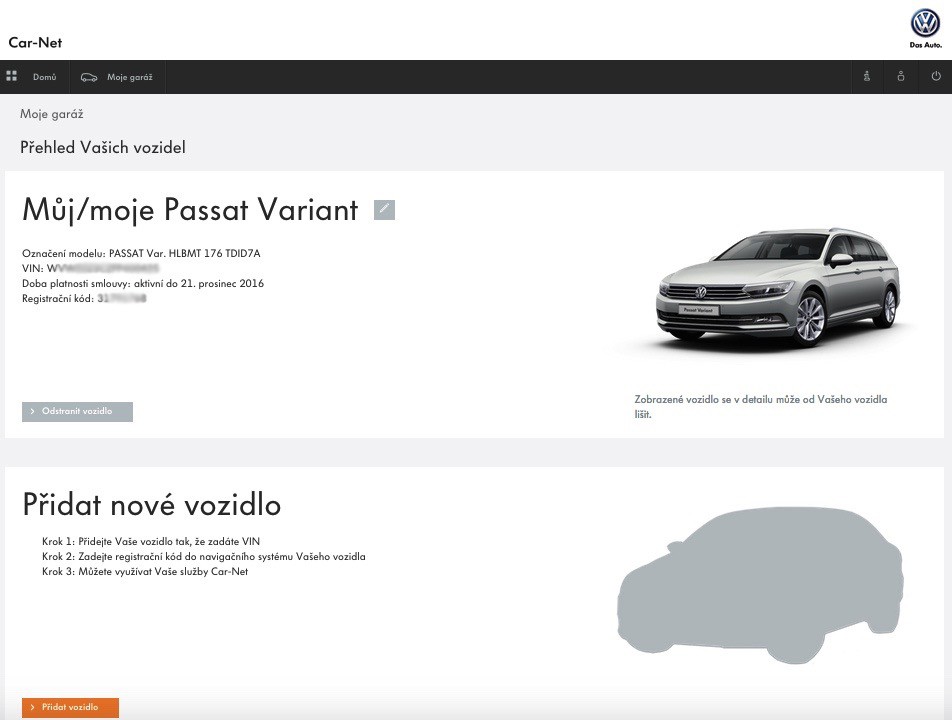
Task: Click the grey car silhouette placeholder
Action: point(760,586)
